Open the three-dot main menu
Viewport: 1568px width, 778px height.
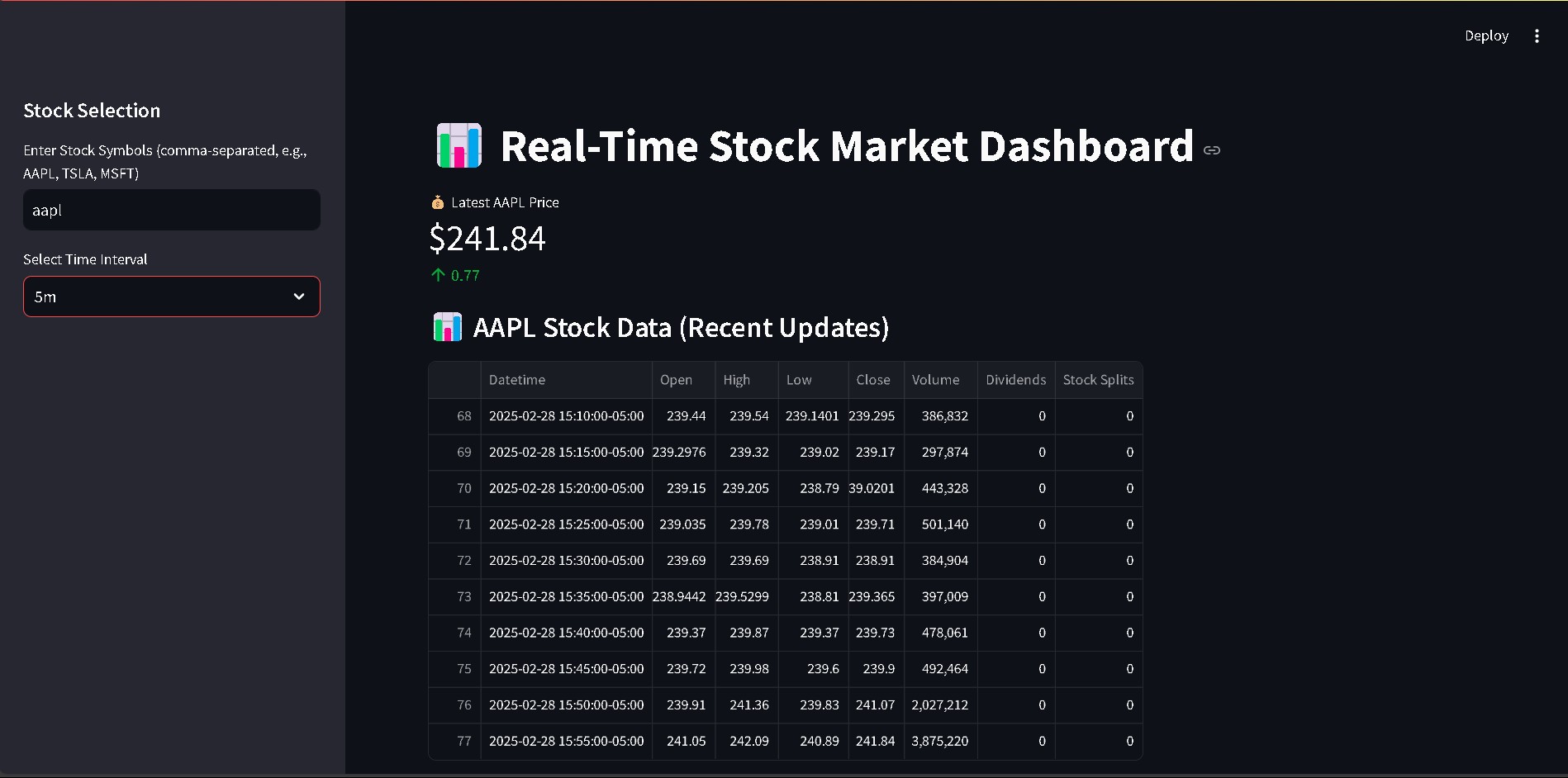[1537, 36]
